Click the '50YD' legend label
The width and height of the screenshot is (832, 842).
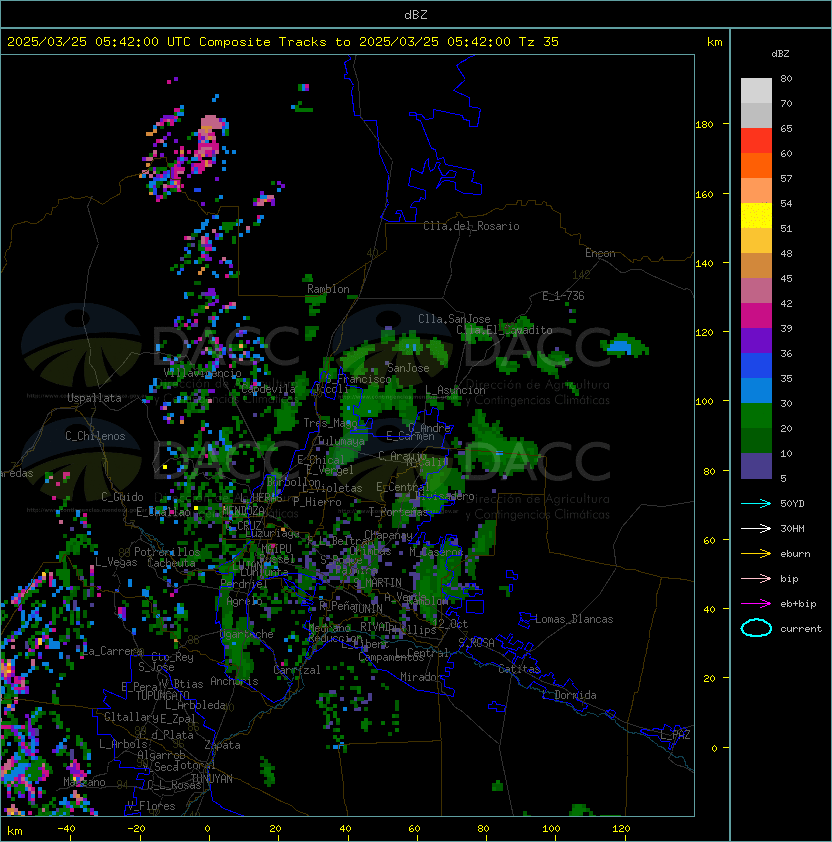point(792,503)
